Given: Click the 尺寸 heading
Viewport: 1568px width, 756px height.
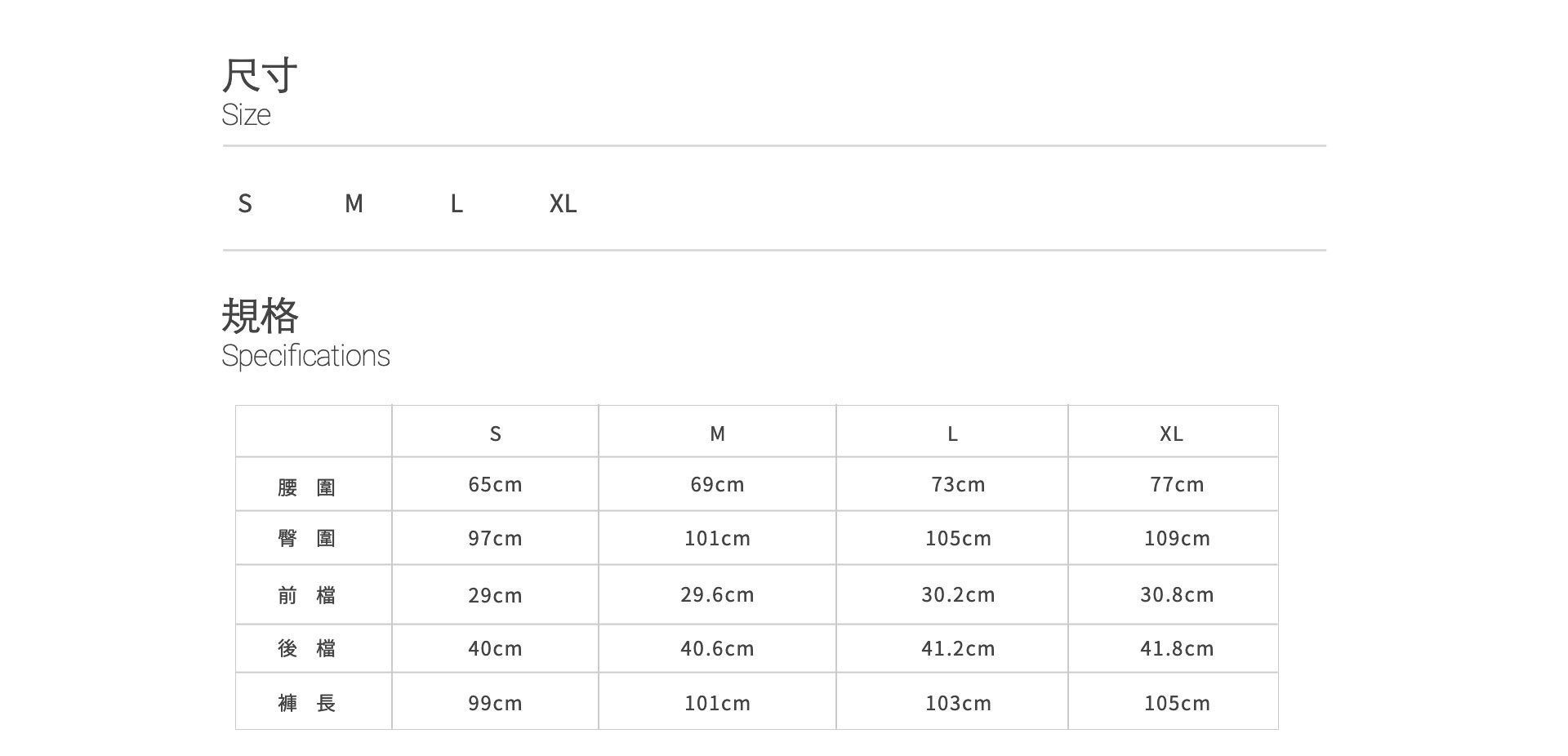Looking at the screenshot, I should 260,76.
